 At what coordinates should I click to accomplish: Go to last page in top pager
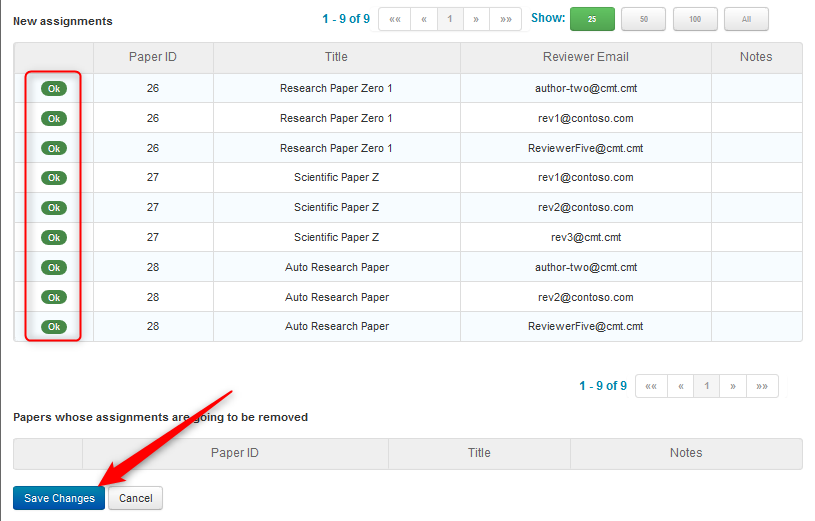(x=506, y=19)
